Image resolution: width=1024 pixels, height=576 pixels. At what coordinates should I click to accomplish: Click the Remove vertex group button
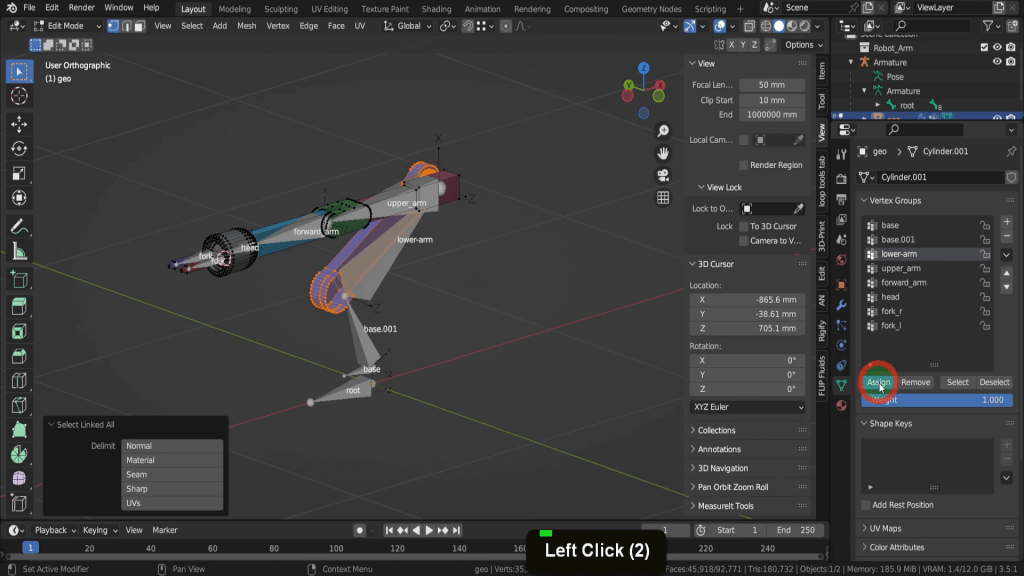(915, 382)
